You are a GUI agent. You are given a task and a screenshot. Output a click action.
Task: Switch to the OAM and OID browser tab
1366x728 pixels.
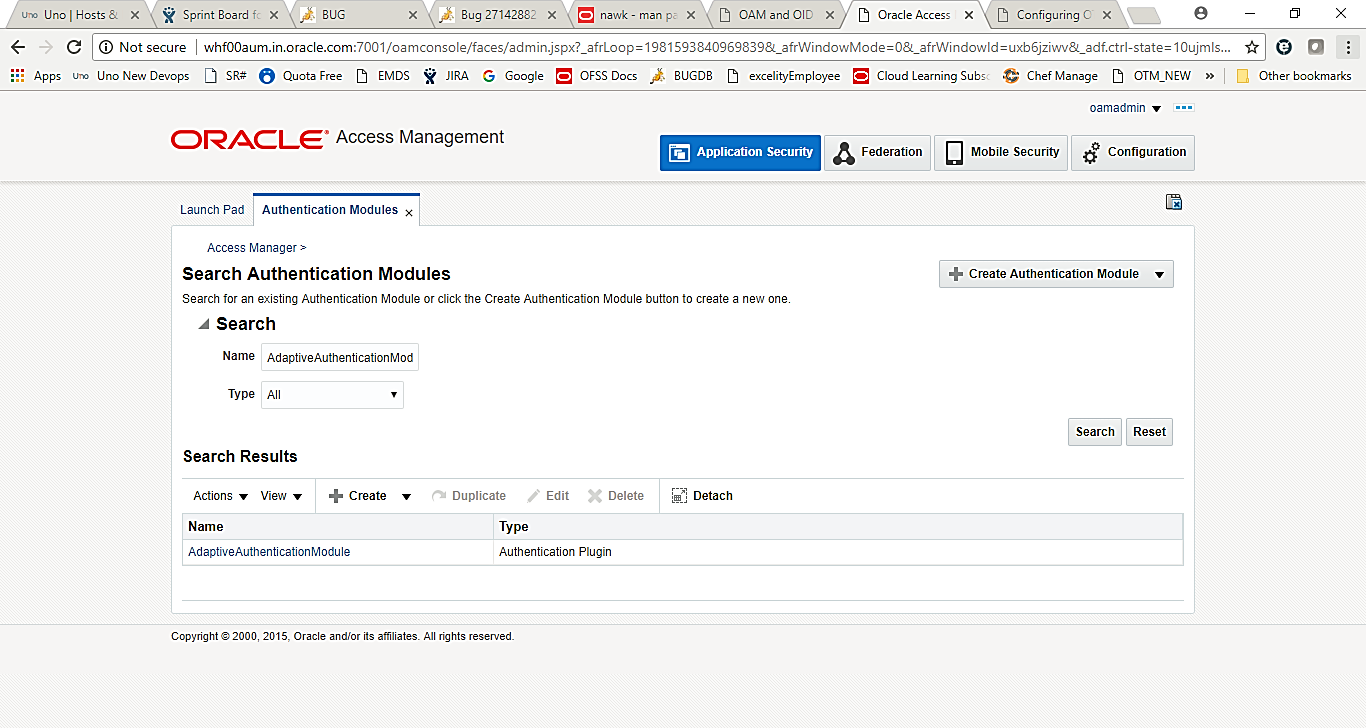coord(775,15)
